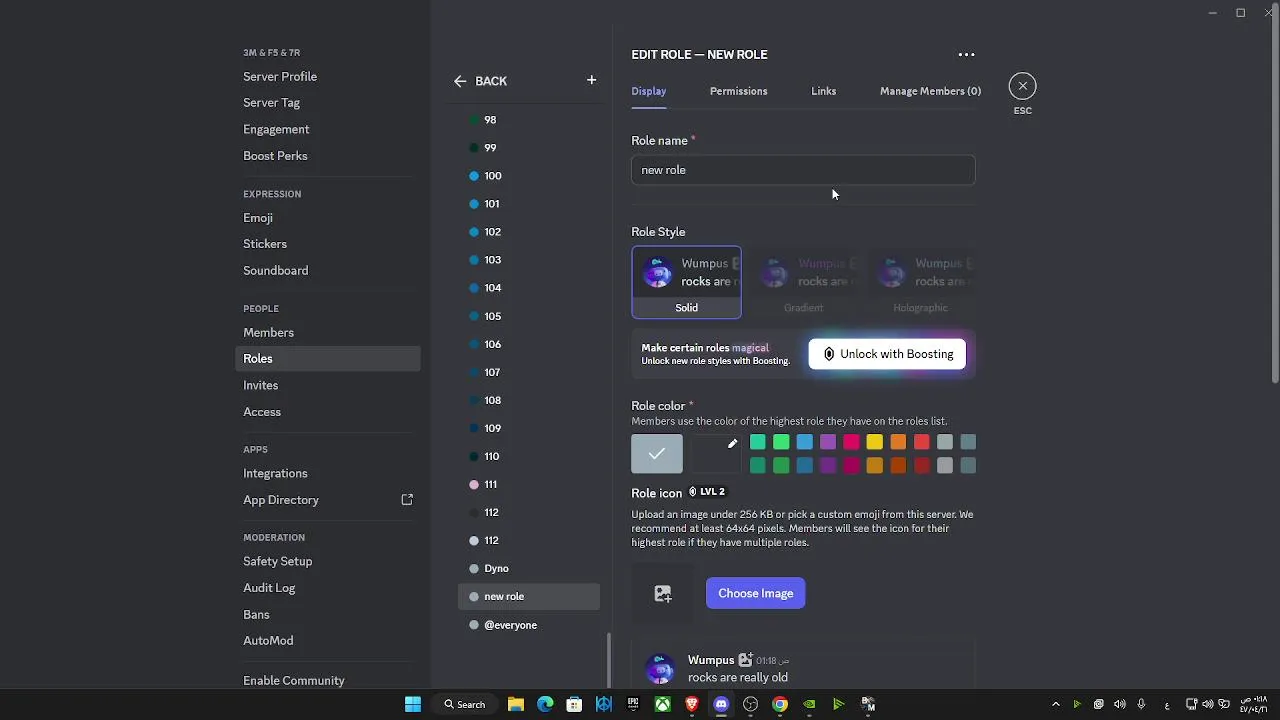Open File Explorer from the taskbar

[516, 704]
